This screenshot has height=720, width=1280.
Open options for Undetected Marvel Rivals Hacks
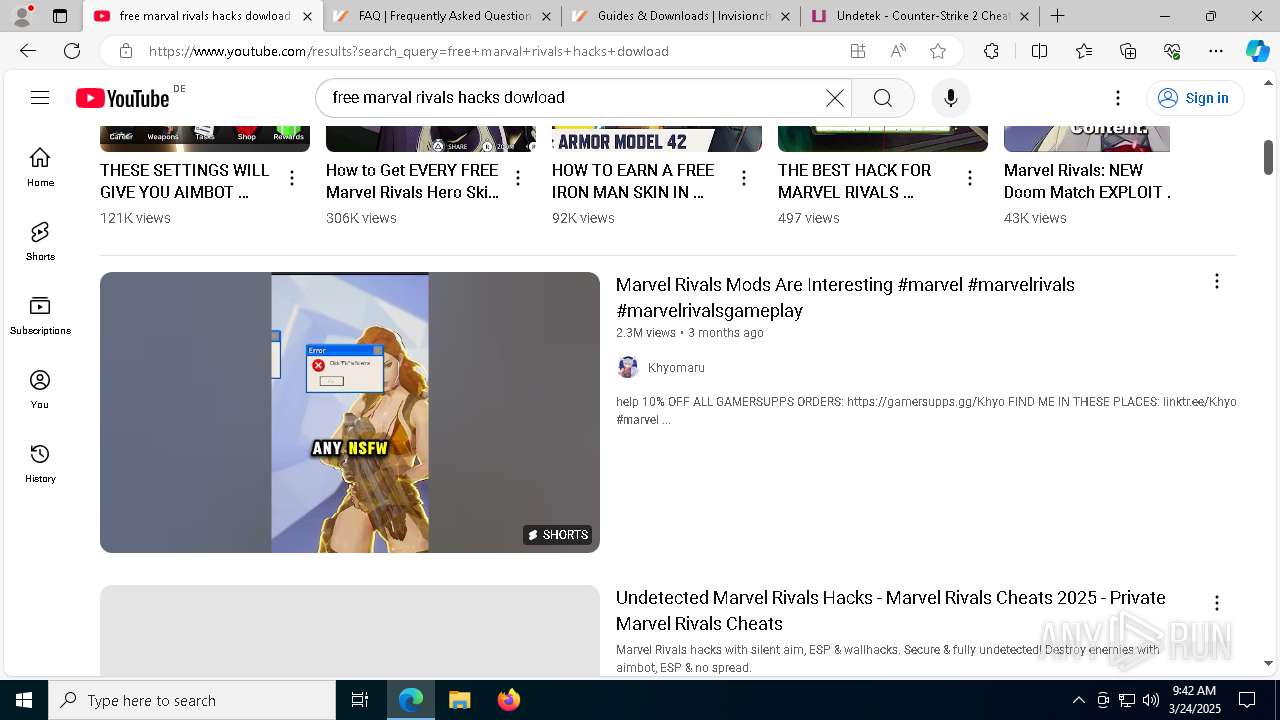click(1217, 603)
